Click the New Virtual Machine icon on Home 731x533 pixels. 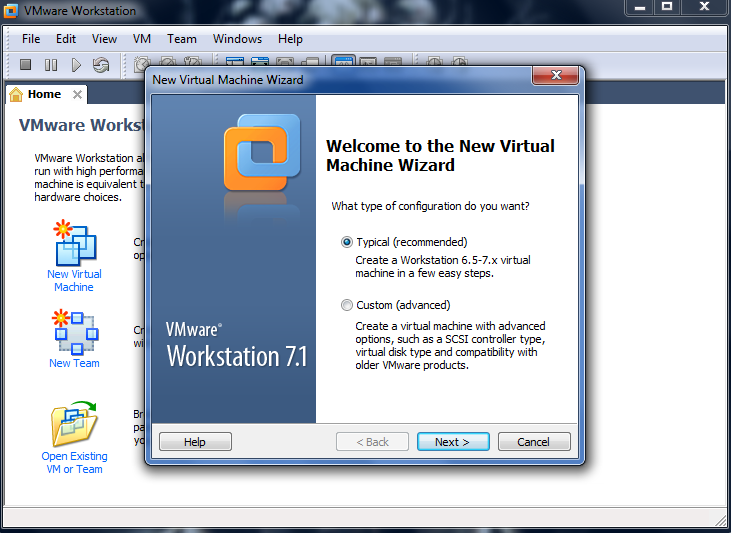pyautogui.click(x=75, y=243)
